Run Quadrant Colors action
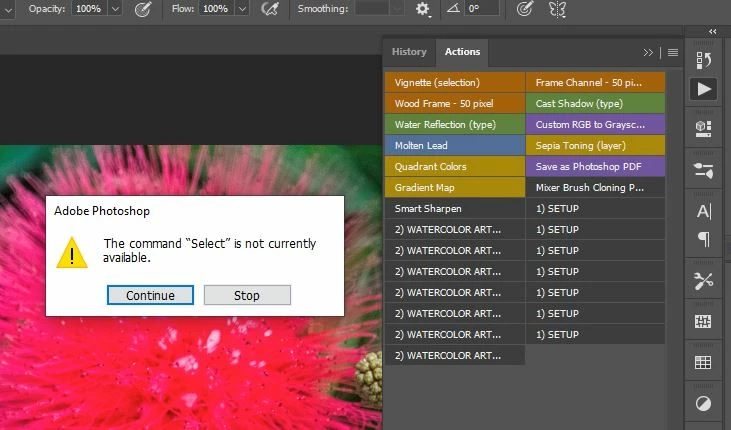This screenshot has height=430, width=731. [455, 166]
